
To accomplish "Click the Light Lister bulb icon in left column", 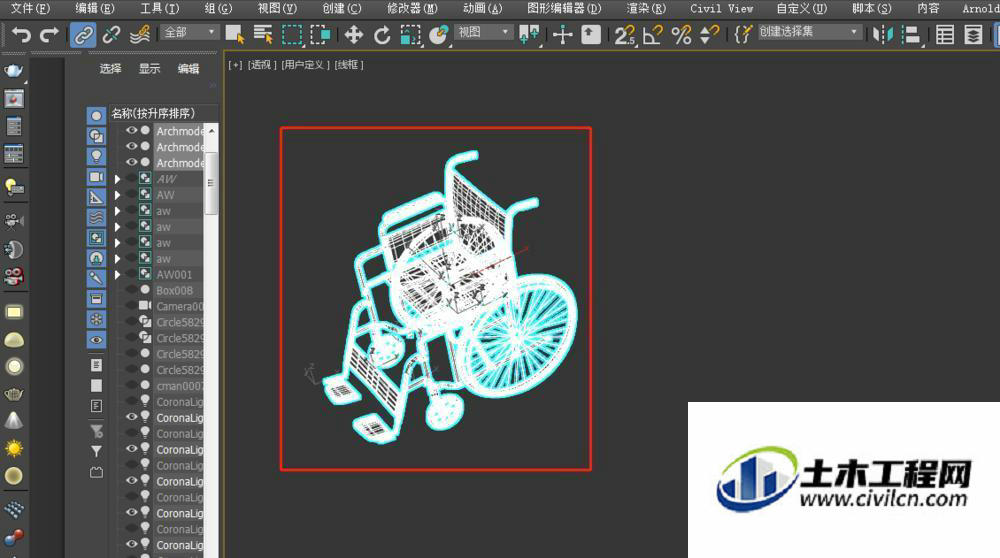I will pos(13,187).
